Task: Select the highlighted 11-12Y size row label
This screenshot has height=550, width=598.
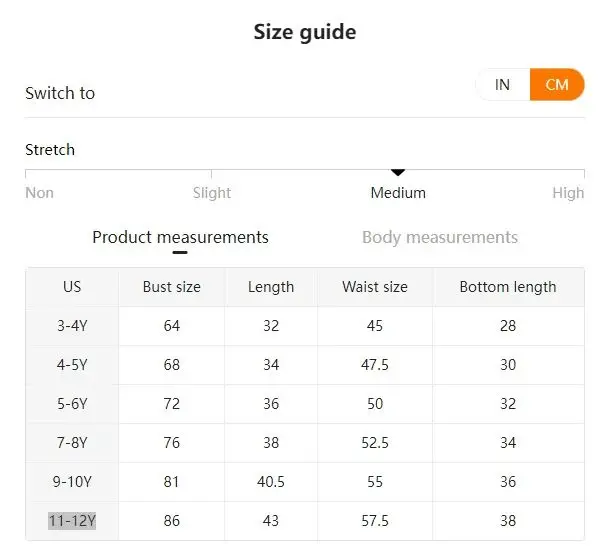Action: pyautogui.click(x=72, y=521)
